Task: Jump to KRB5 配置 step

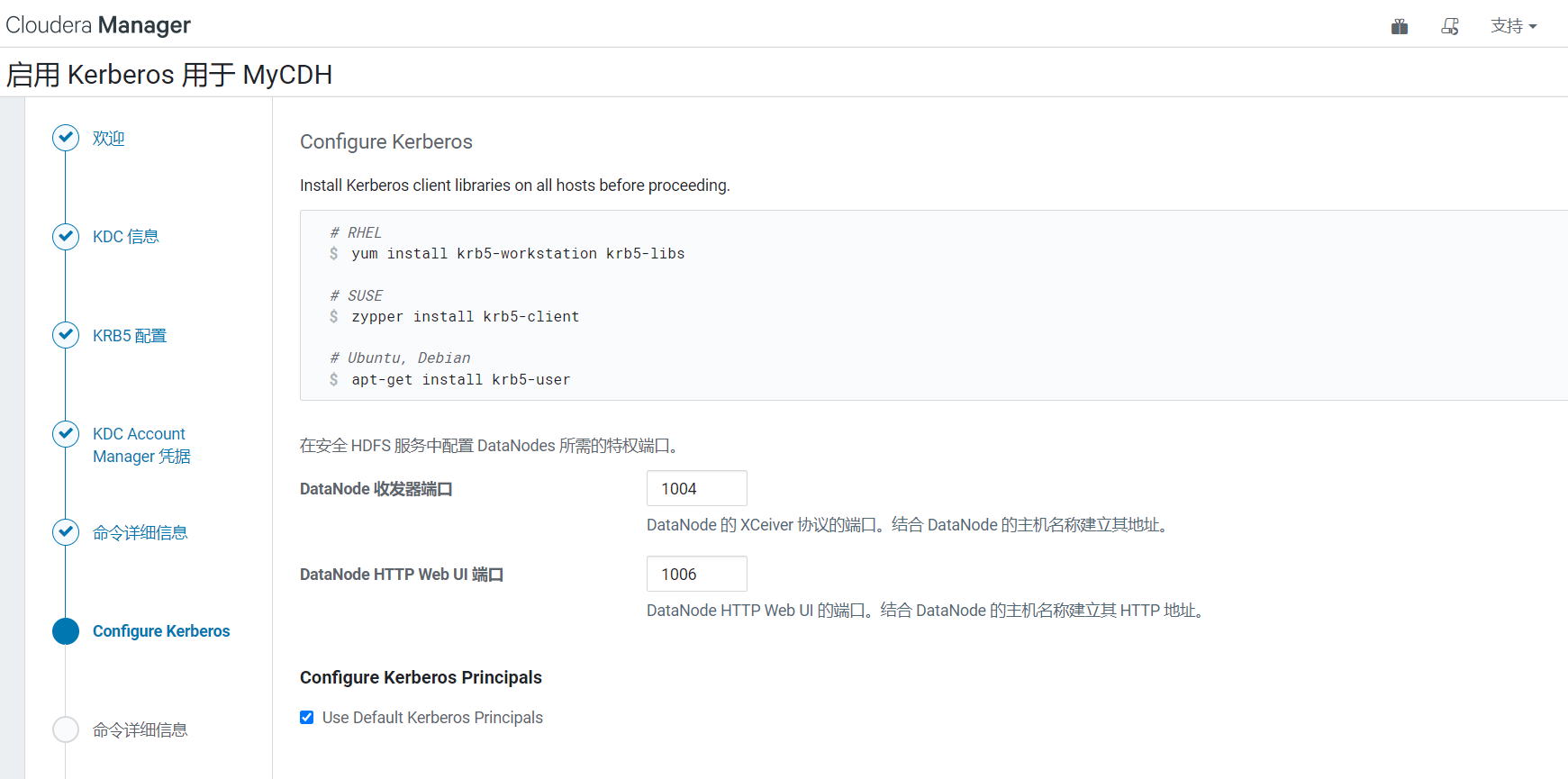Action: [x=130, y=336]
